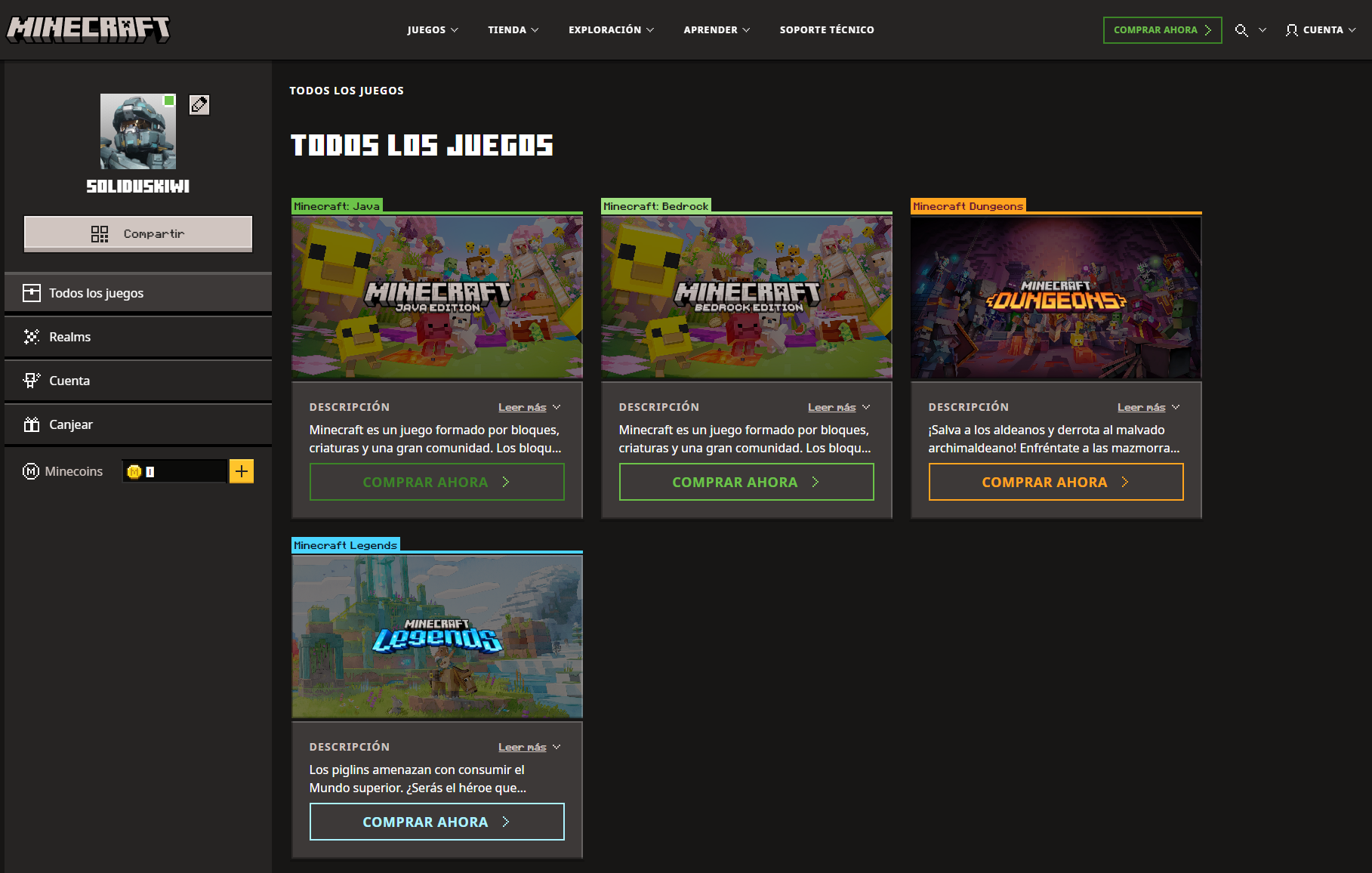Click the Minecoins label in sidebar
The height and width of the screenshot is (873, 1372).
(x=74, y=471)
